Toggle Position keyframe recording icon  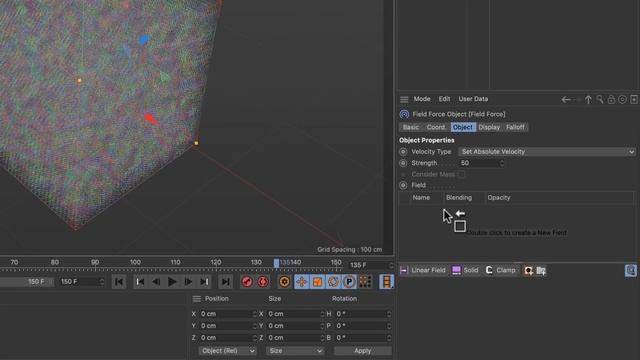coord(301,282)
